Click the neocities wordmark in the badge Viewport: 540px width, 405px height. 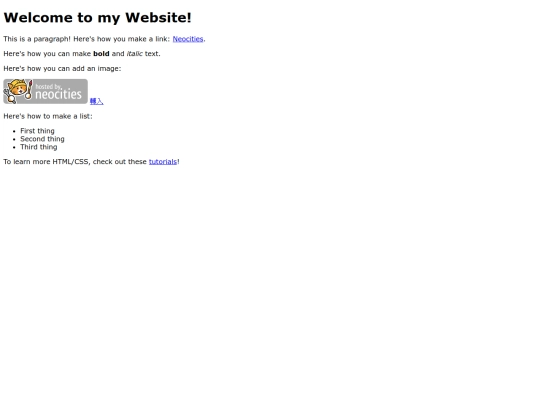[59, 94]
